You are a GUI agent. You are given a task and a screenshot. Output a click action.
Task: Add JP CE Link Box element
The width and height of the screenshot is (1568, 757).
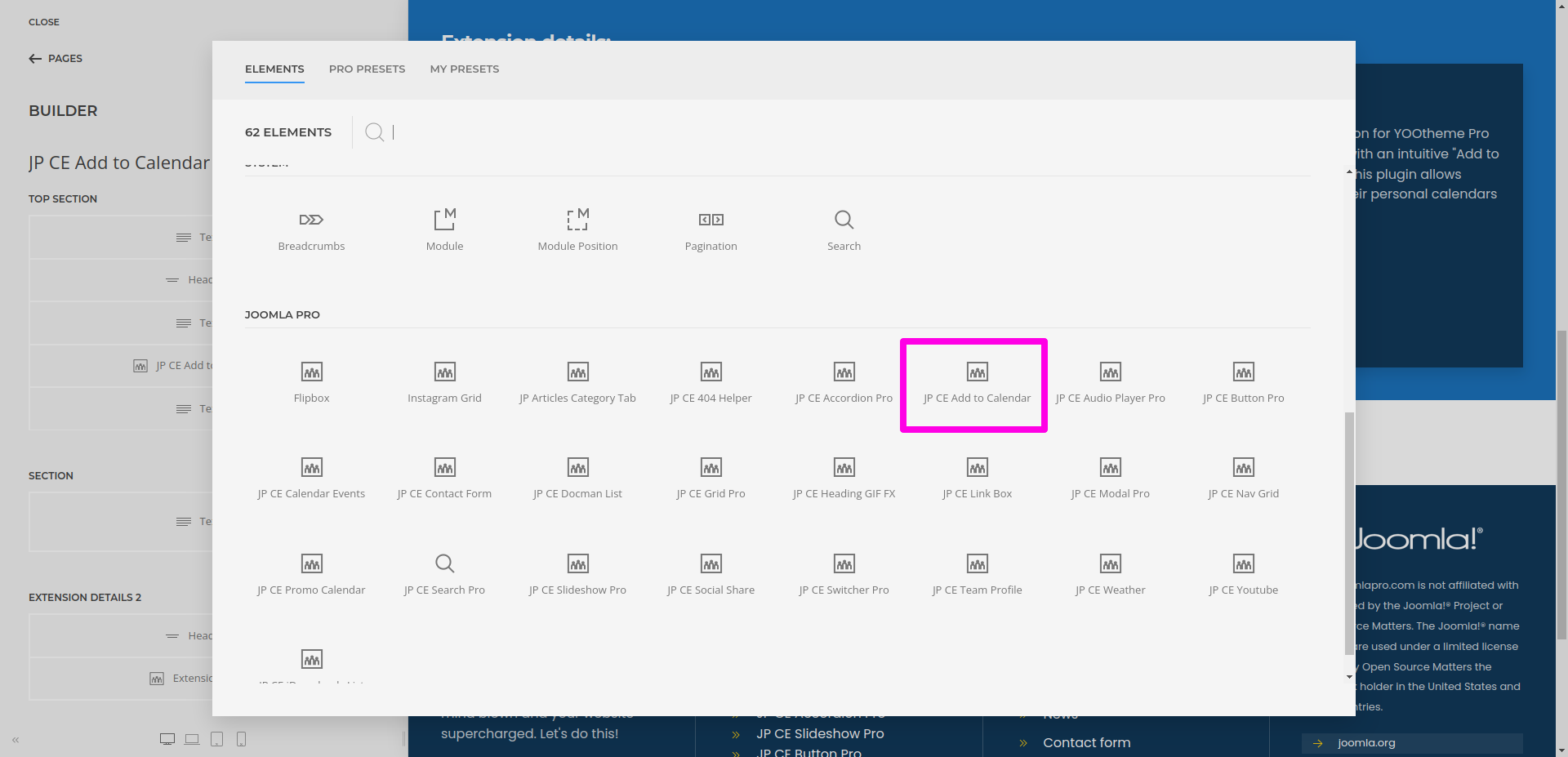click(x=977, y=479)
